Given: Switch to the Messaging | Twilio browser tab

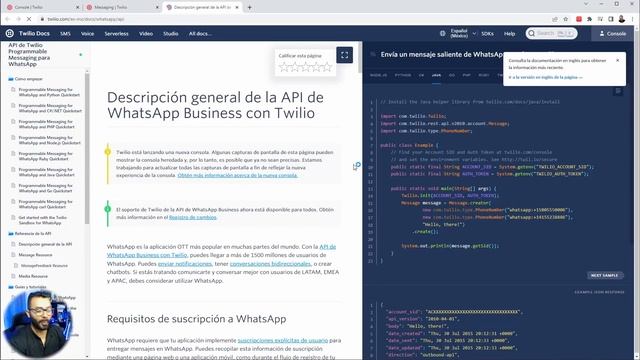Looking at the screenshot, I should (x=122, y=7).
